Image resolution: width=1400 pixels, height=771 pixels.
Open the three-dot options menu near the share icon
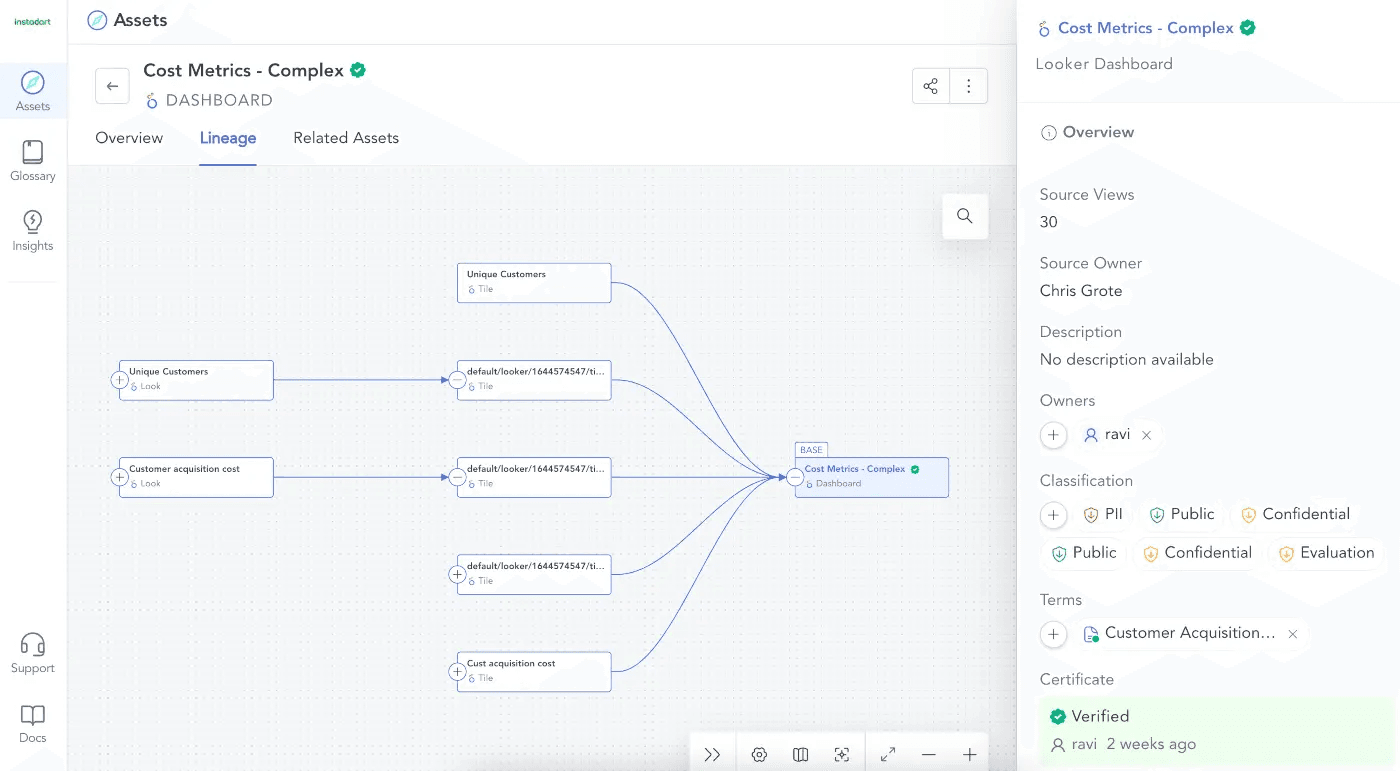[968, 86]
